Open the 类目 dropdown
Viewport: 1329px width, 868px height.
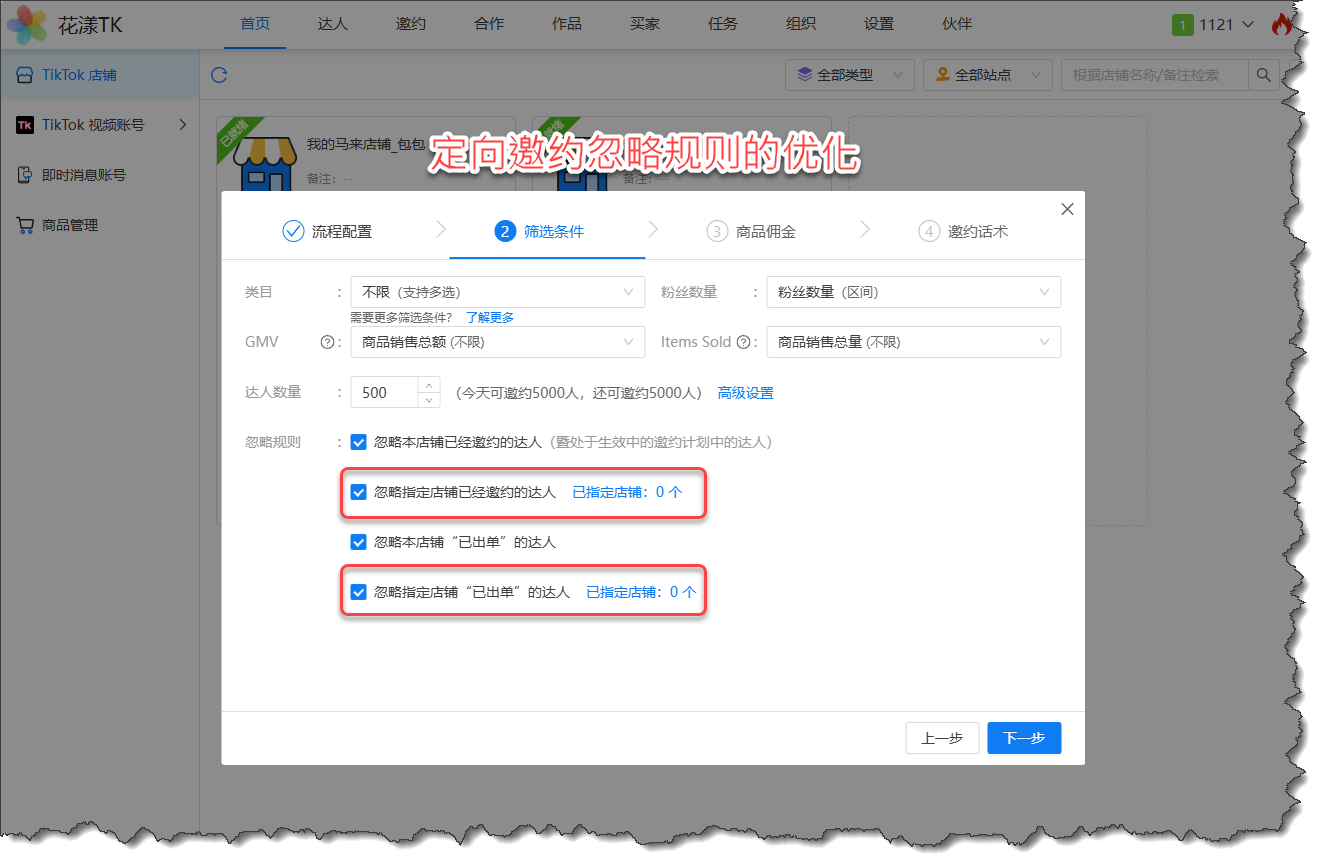coord(497,292)
